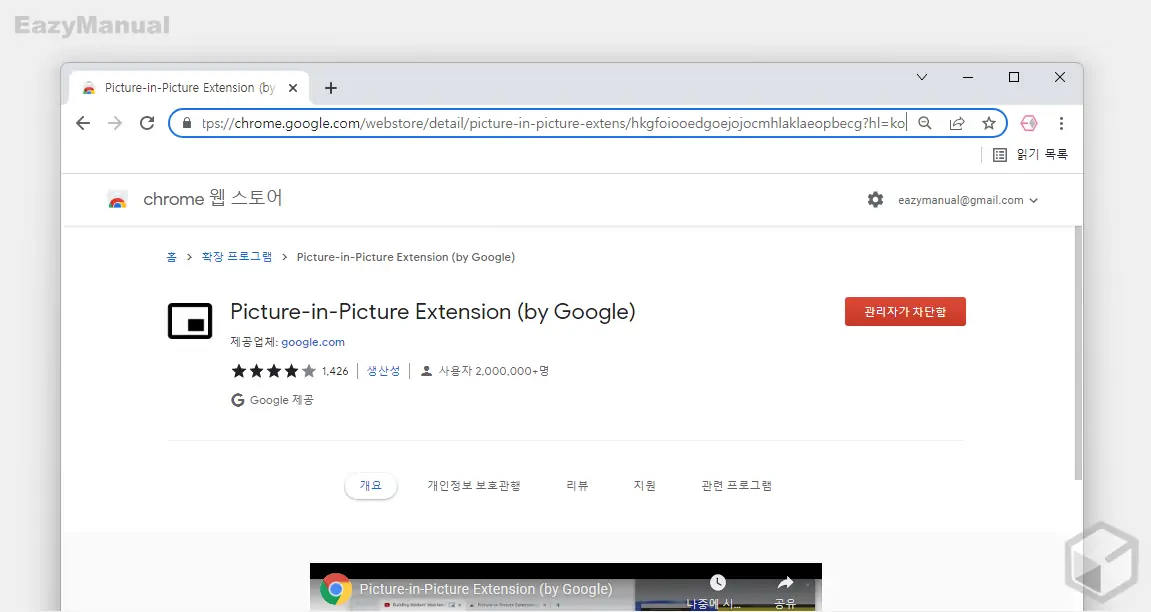
Task: Open the 관련 프로그램 tab
Action: [x=736, y=486]
